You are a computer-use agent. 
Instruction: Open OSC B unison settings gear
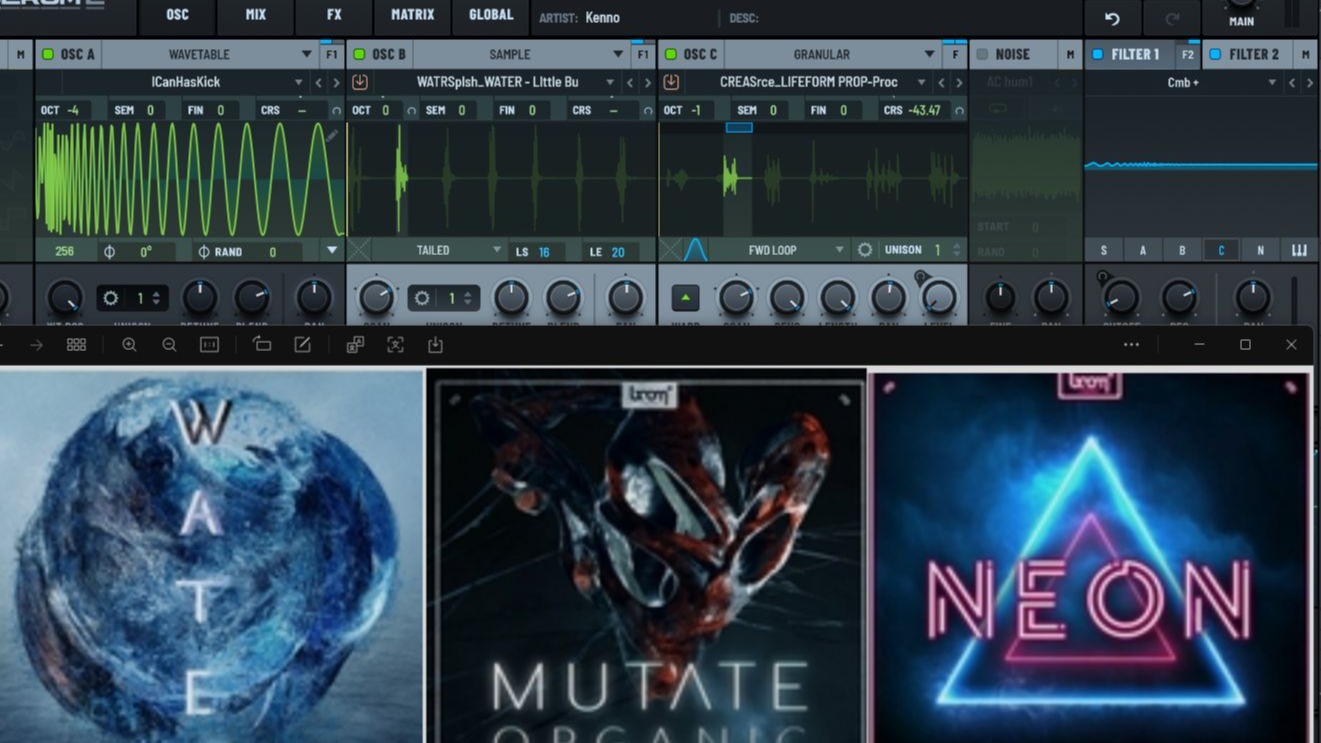421,298
